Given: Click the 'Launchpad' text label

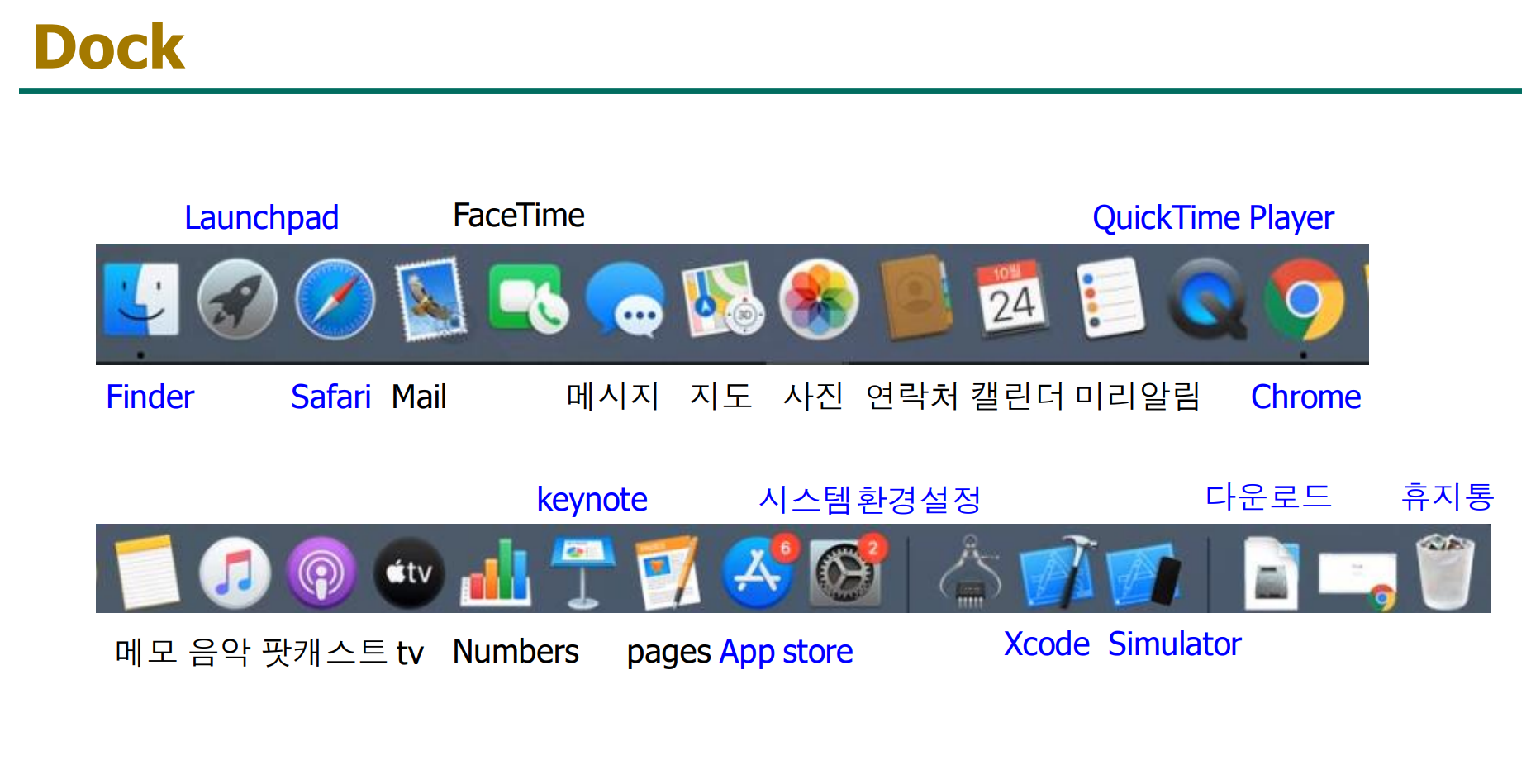Looking at the screenshot, I should click(261, 218).
